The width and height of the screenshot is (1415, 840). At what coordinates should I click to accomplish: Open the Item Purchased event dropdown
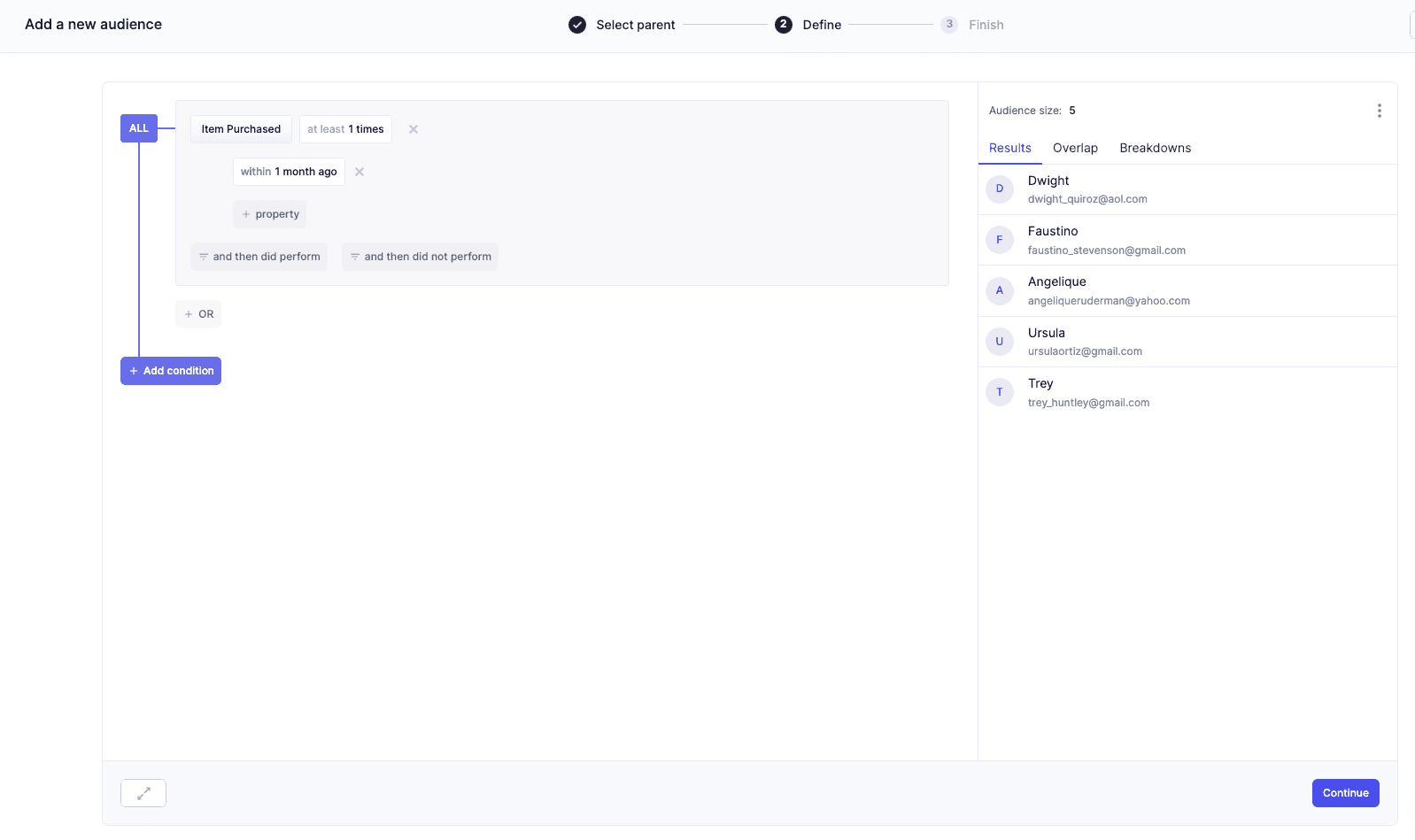241,129
